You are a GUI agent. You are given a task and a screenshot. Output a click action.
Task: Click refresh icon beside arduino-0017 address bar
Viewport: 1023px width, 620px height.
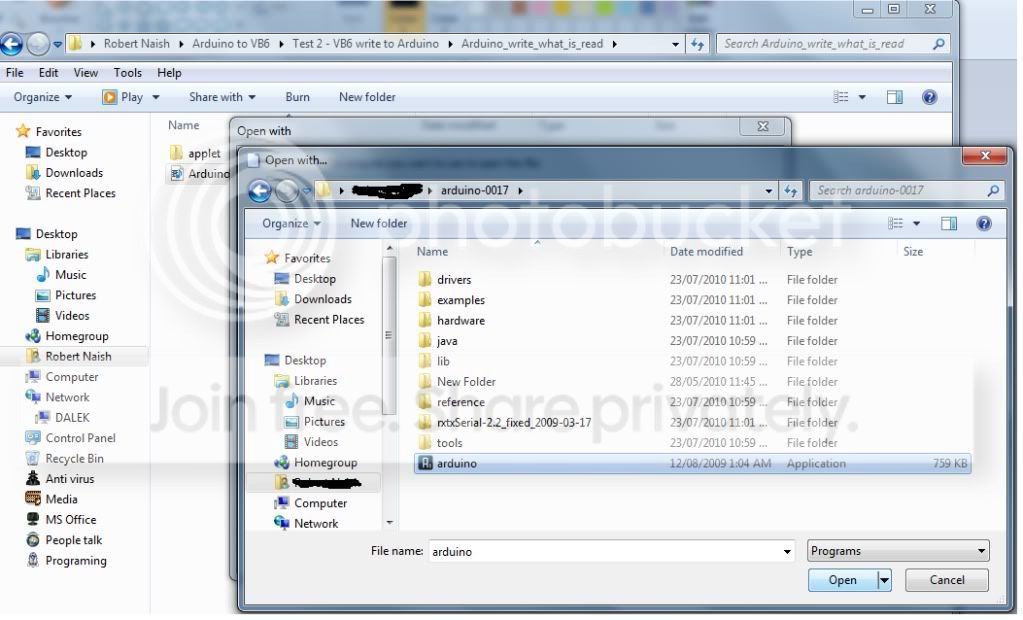coord(790,191)
